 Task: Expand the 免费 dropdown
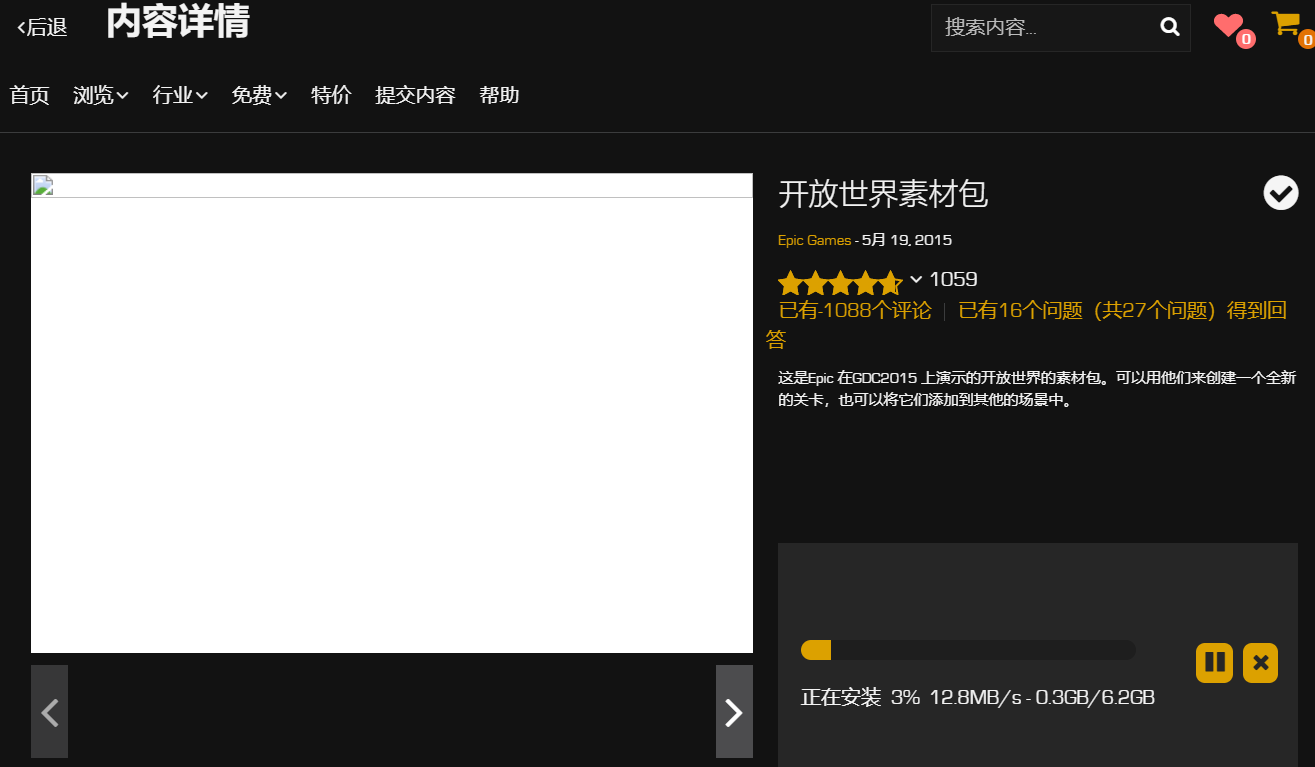pyautogui.click(x=258, y=95)
